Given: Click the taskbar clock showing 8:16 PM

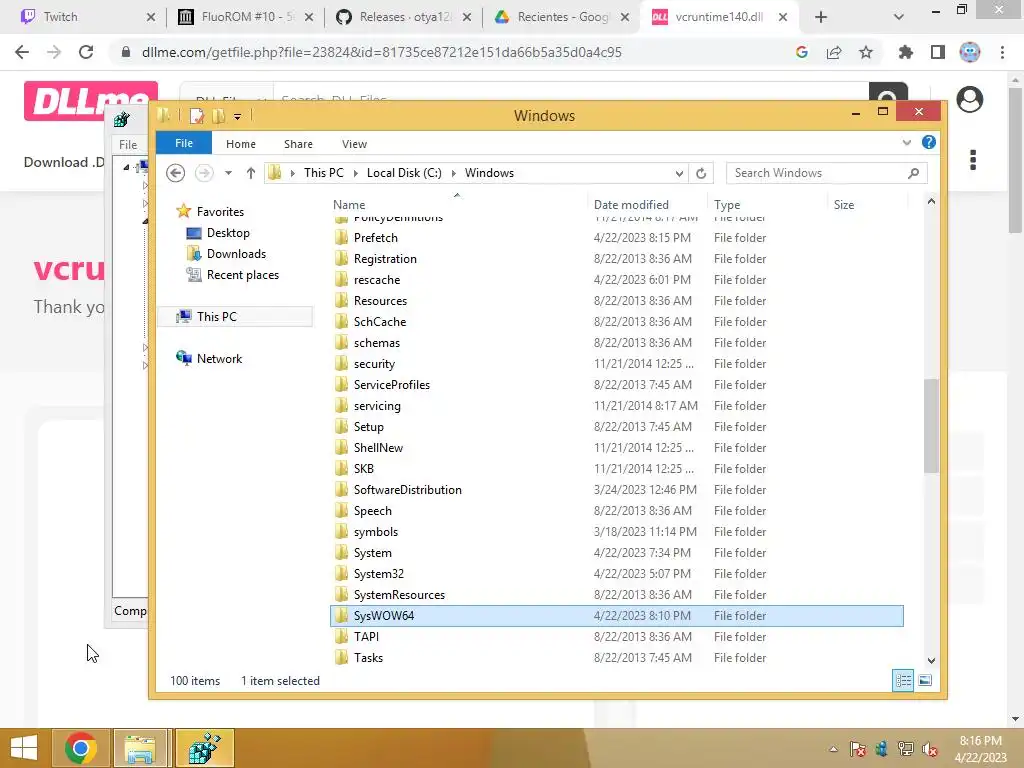Looking at the screenshot, I should pyautogui.click(x=980, y=749).
